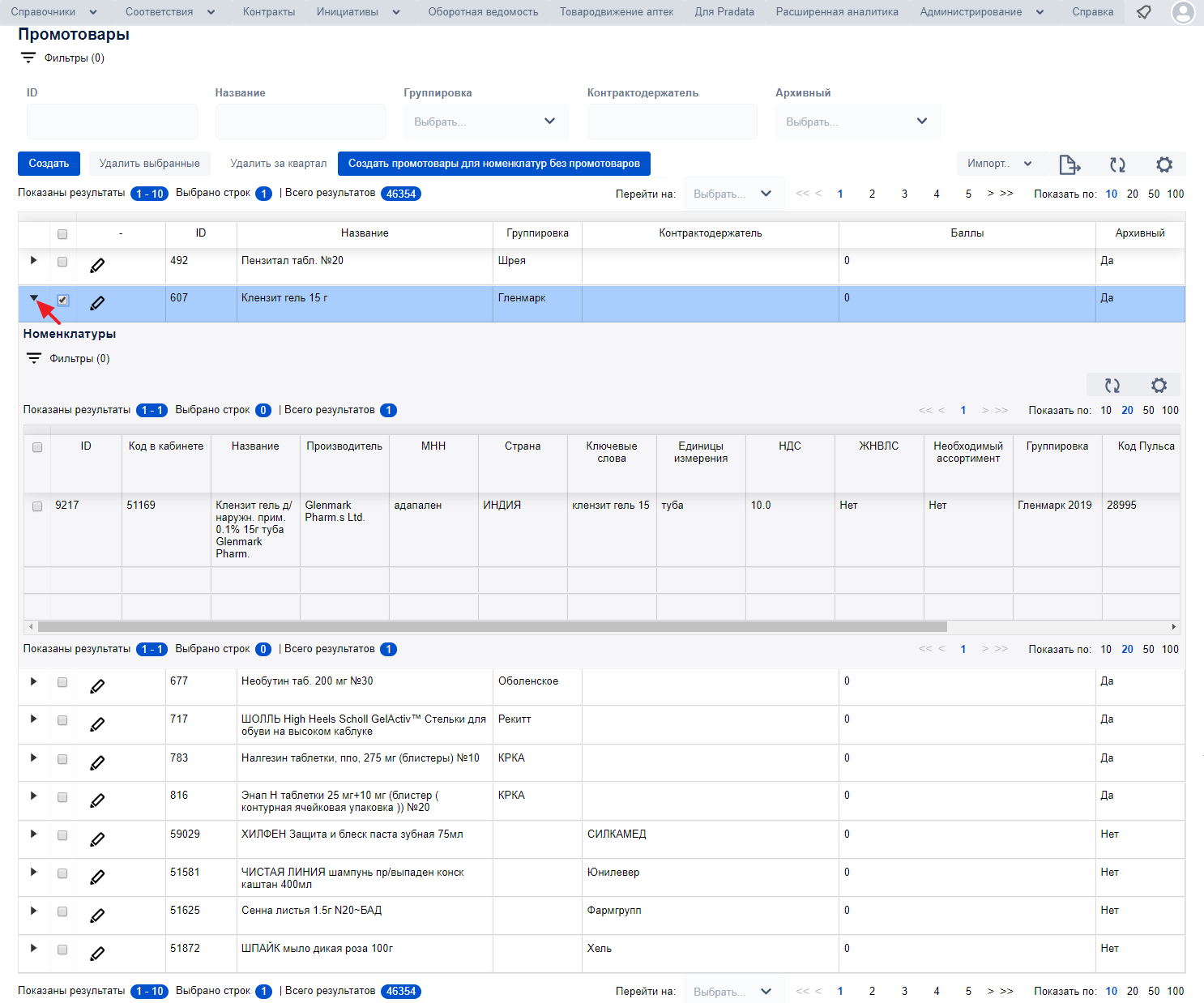
Task: Tick select-all checkbox in Номенклатуры header
Action: pos(37,447)
